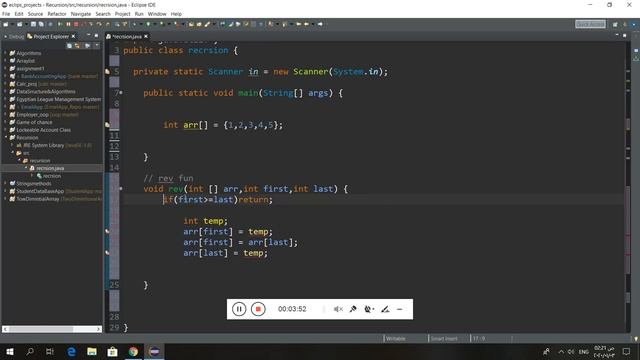Expand the Employer_oop project

click(5, 115)
